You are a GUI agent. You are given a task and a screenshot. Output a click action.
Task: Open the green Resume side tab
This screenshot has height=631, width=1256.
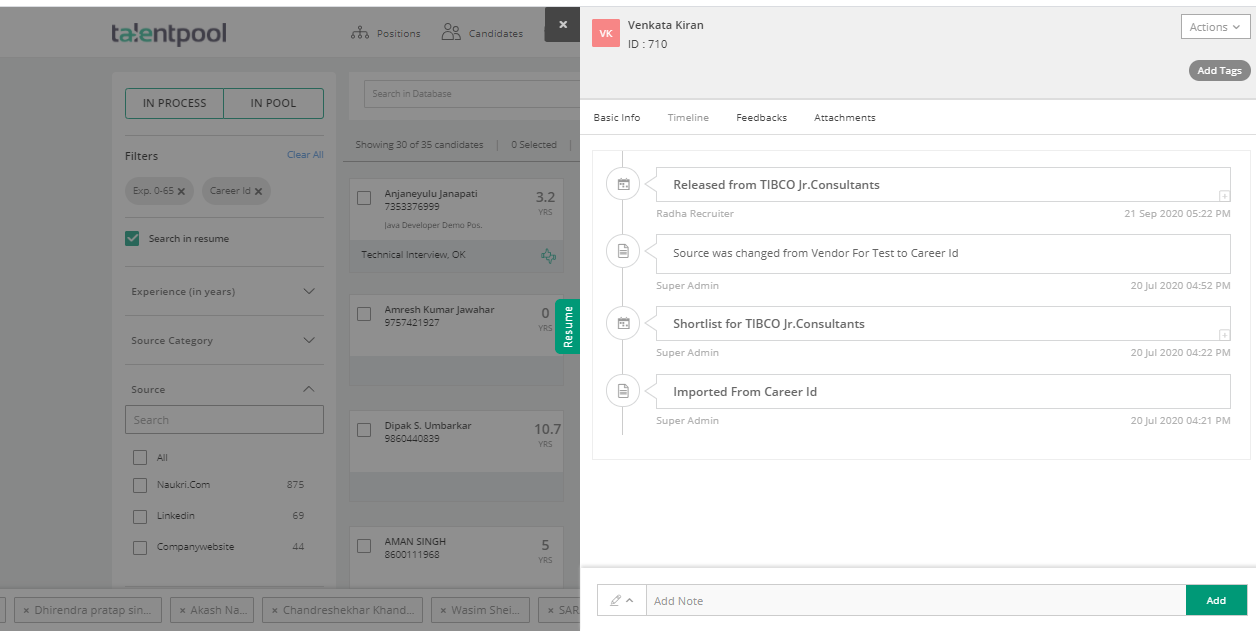coord(567,326)
